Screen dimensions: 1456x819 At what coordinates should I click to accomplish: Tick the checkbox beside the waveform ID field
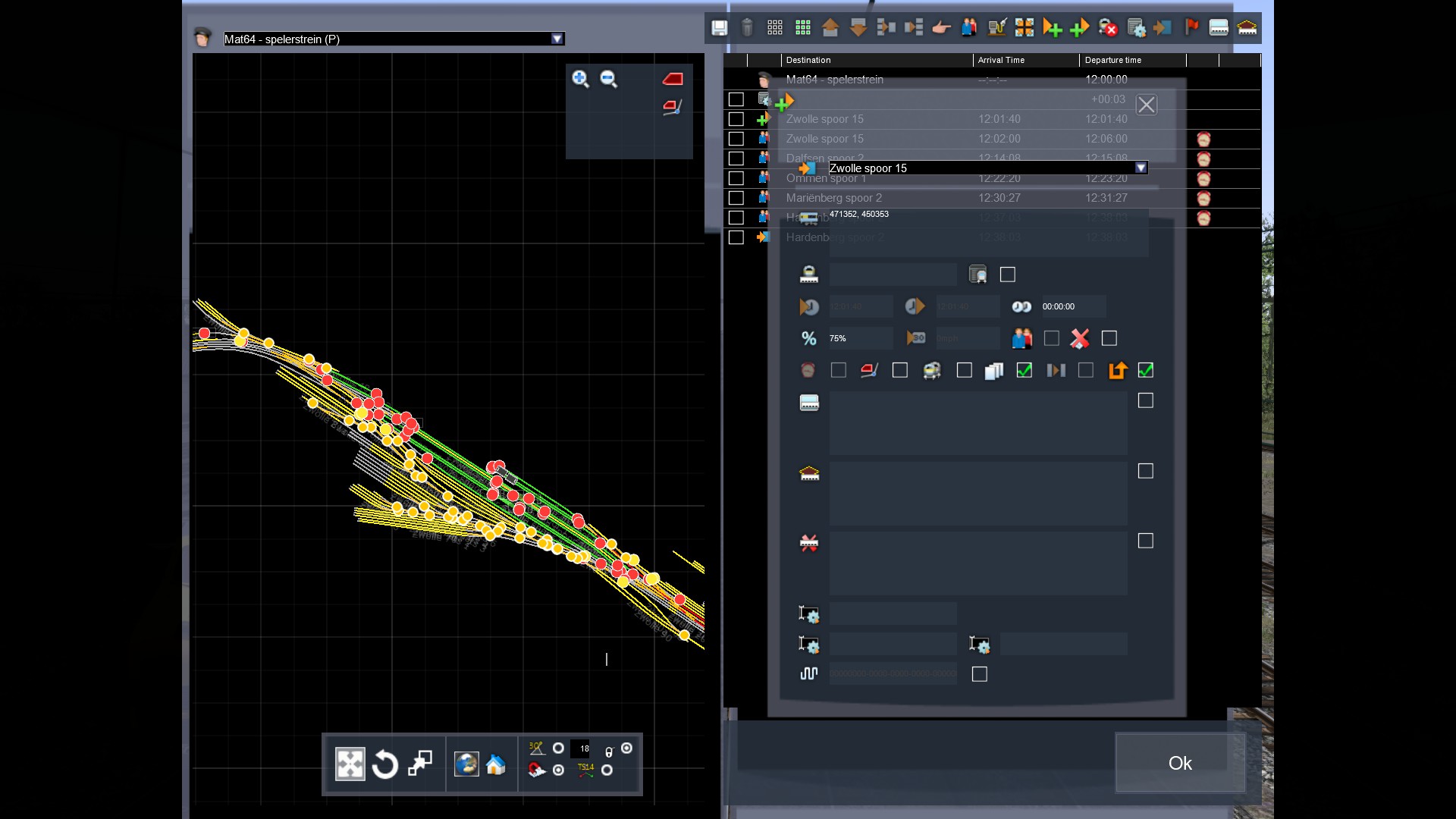[980, 674]
